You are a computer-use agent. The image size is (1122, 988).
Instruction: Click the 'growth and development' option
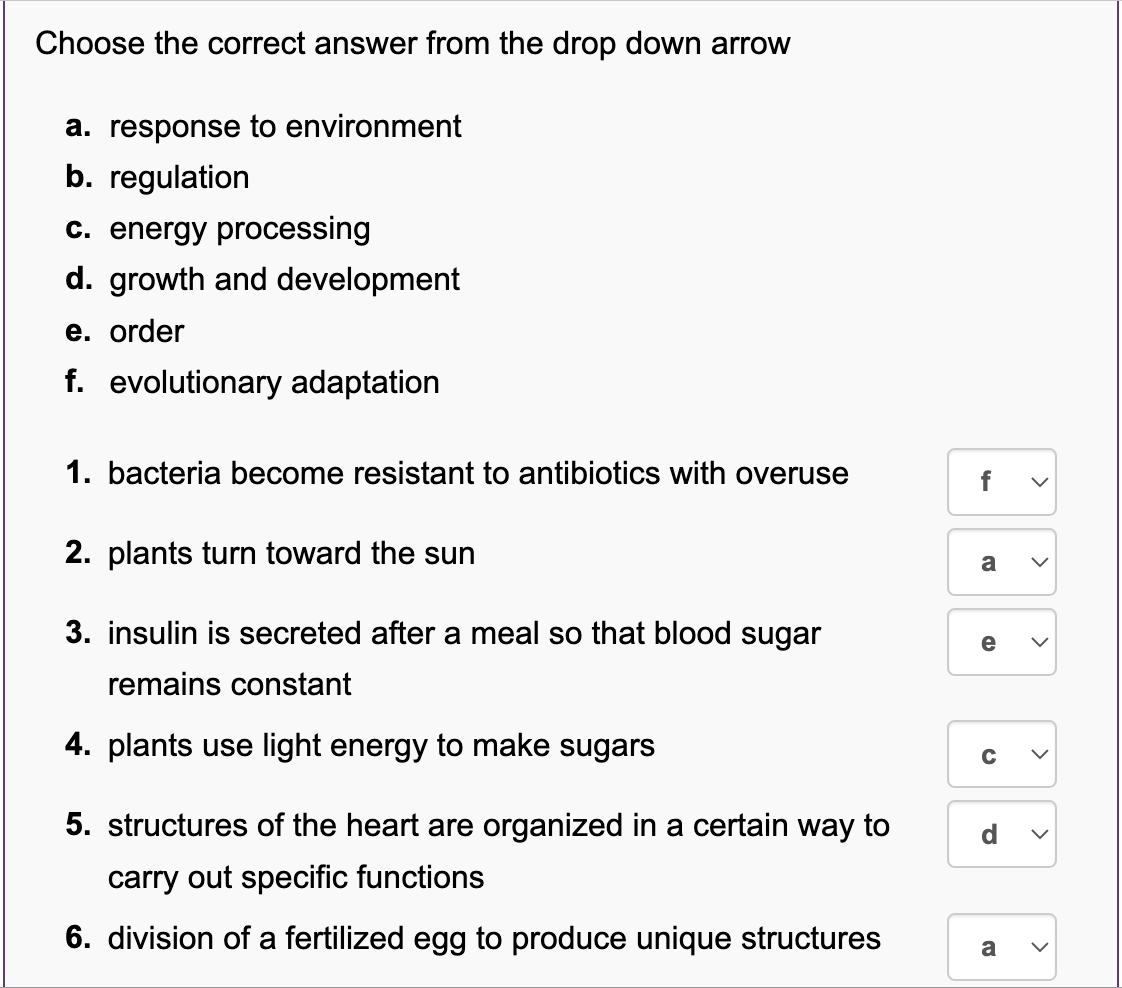point(284,280)
